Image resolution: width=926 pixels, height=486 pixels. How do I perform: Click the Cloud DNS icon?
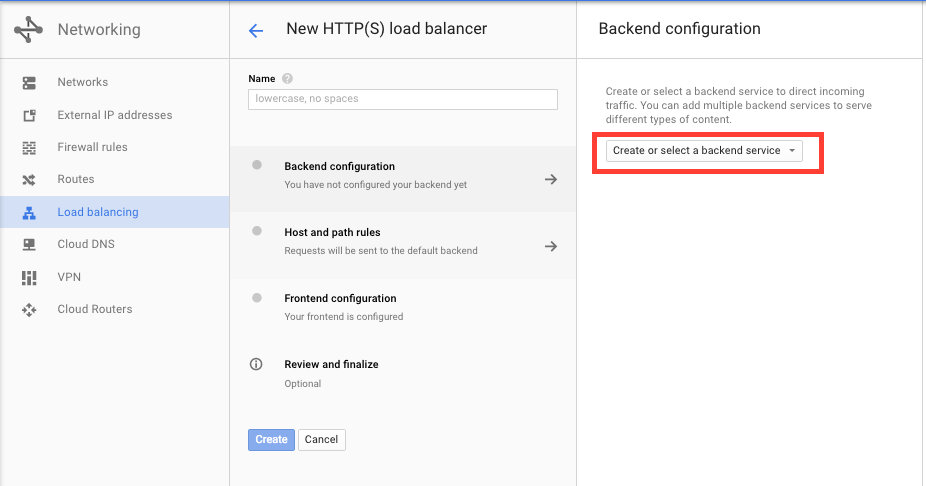pos(29,244)
